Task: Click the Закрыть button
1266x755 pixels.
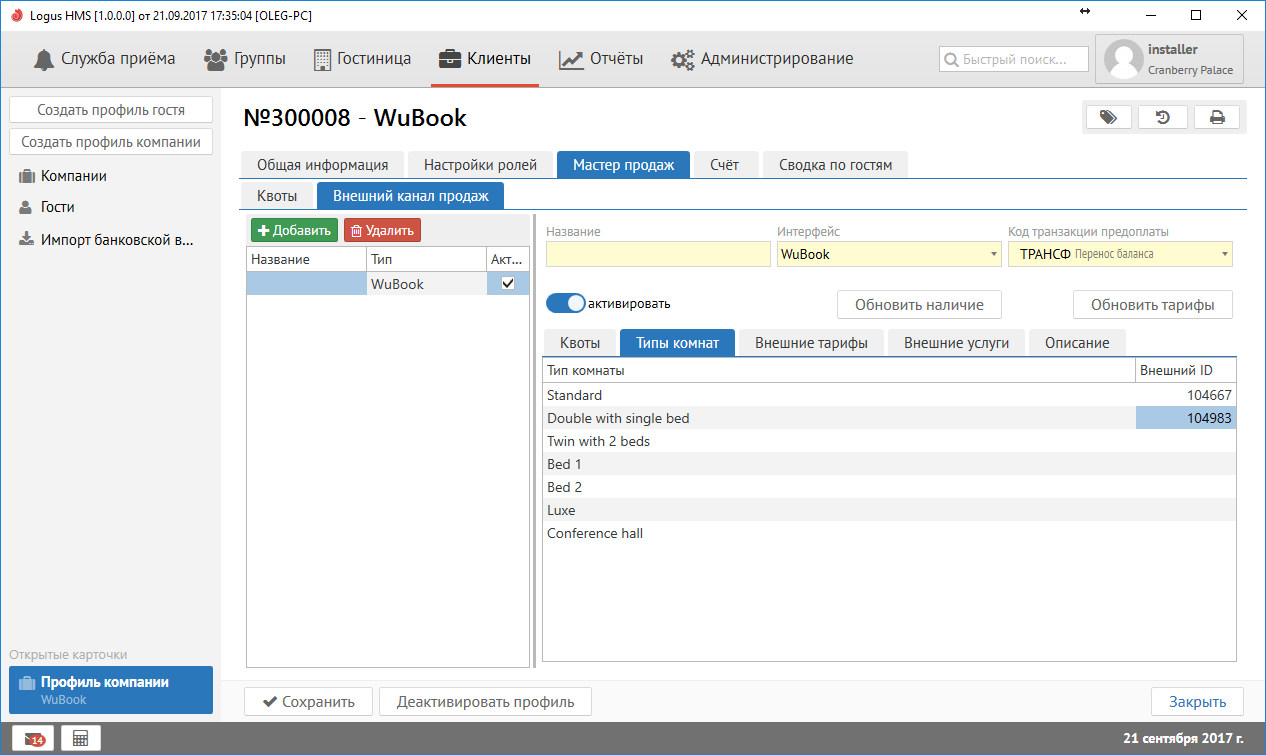Action: click(x=1197, y=702)
